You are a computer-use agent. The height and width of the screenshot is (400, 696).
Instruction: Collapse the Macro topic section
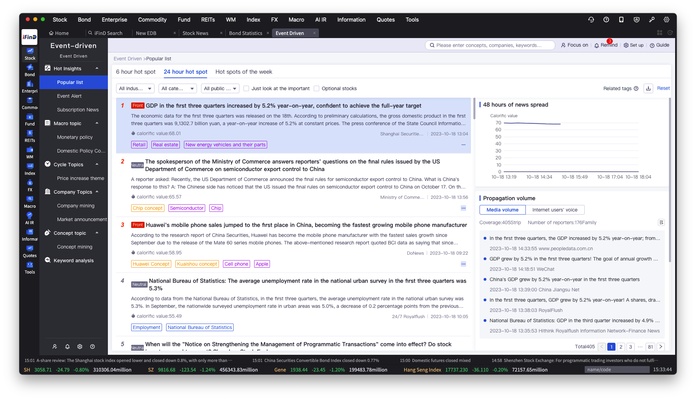coord(97,123)
